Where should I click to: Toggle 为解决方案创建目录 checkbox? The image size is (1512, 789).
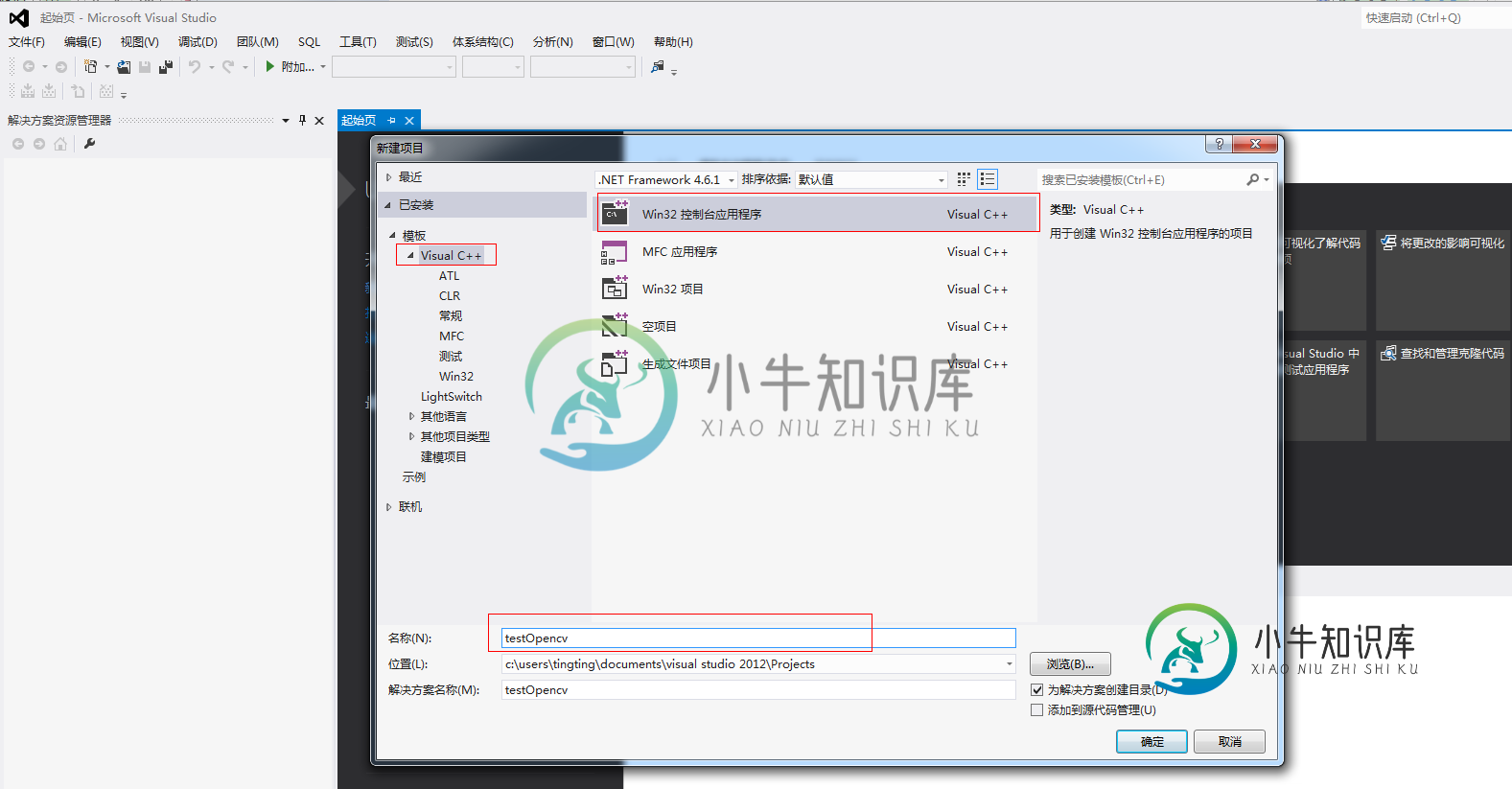click(x=1036, y=690)
